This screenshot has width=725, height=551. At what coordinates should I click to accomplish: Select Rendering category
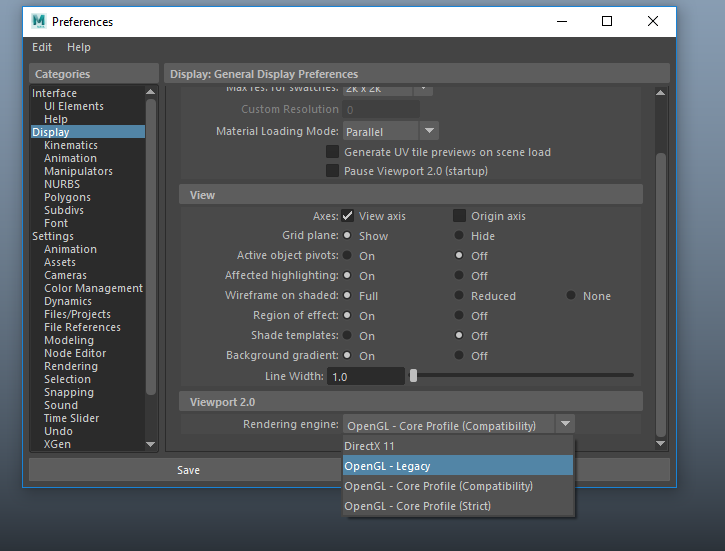point(71,366)
